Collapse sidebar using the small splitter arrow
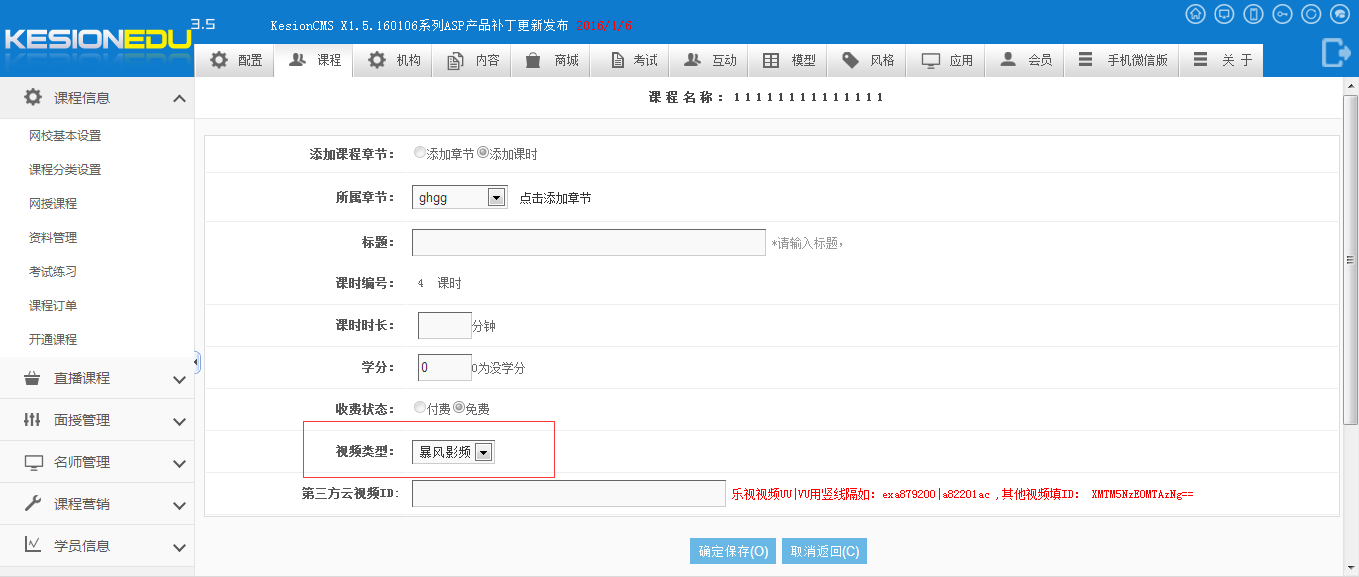 (x=197, y=362)
